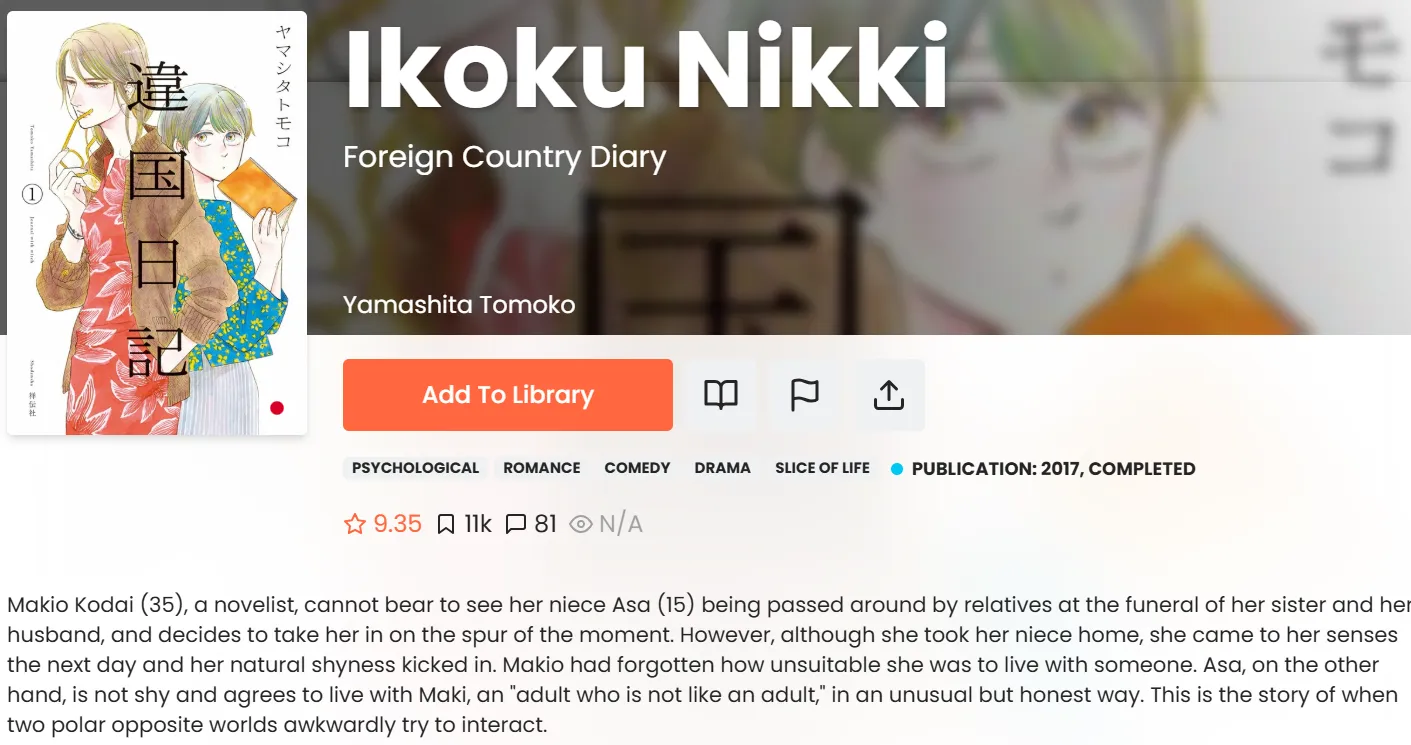The height and width of the screenshot is (745, 1411).
Task: Select the Comedy genre tag
Action: 637,468
